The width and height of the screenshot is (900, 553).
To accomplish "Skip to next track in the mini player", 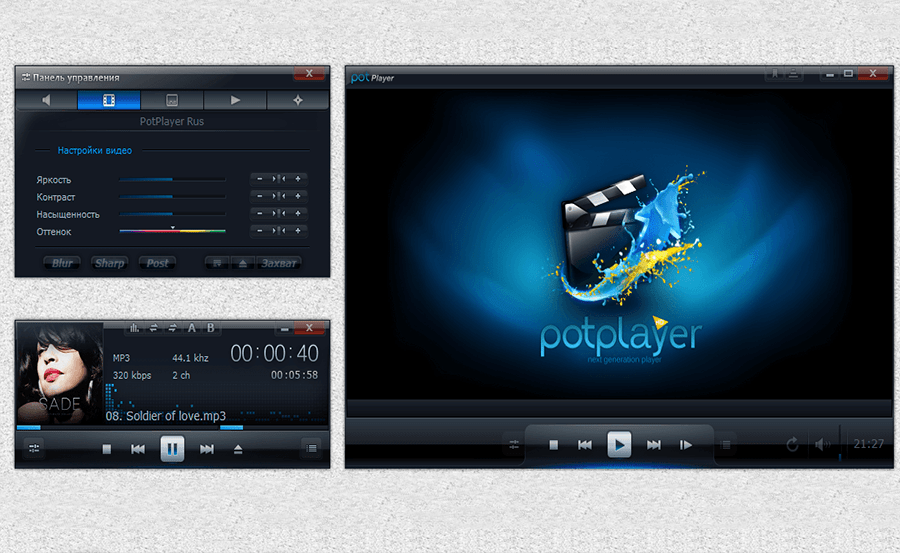I will coord(207,449).
